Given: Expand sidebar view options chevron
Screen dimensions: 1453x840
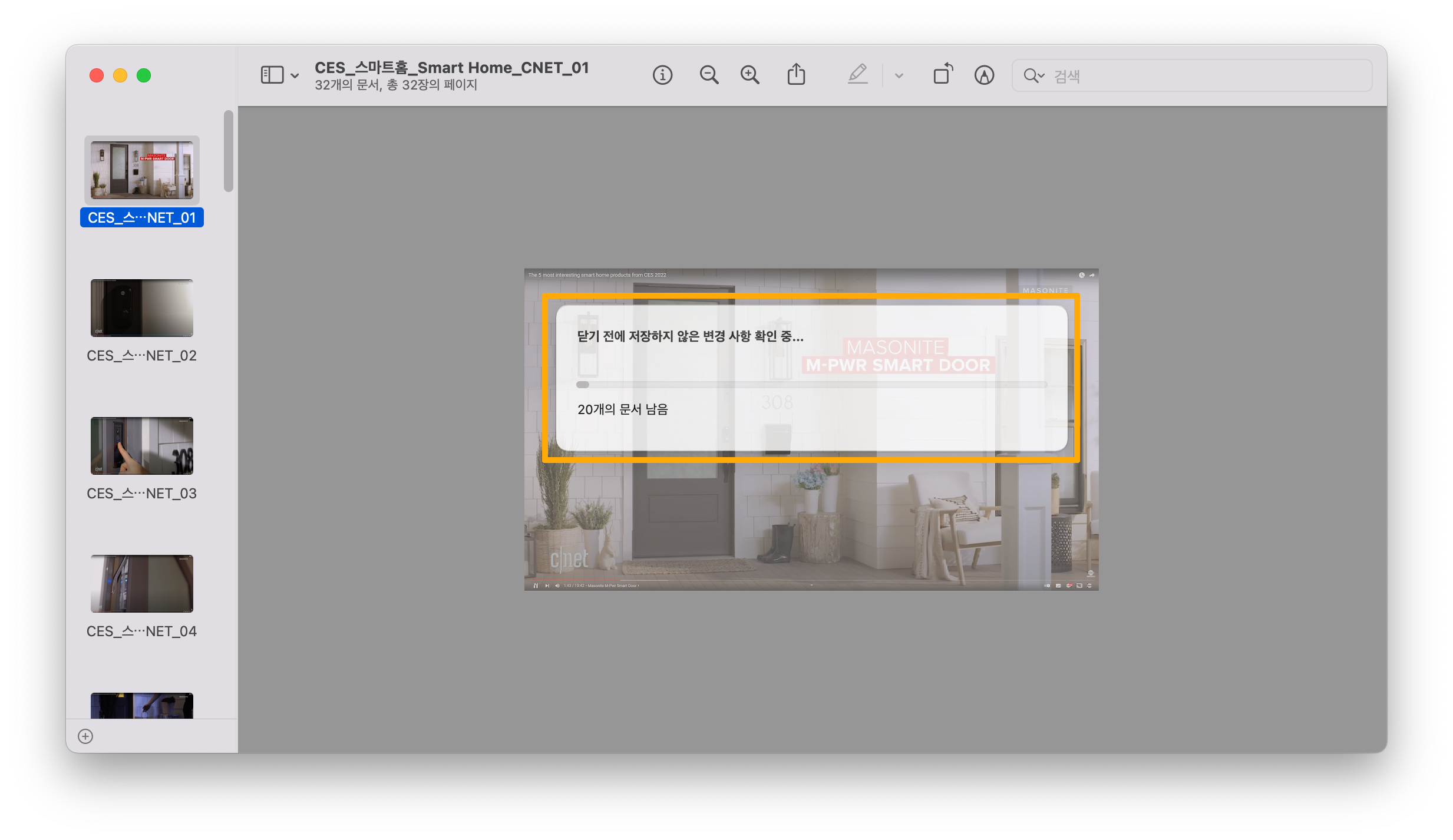Looking at the screenshot, I should [x=295, y=76].
